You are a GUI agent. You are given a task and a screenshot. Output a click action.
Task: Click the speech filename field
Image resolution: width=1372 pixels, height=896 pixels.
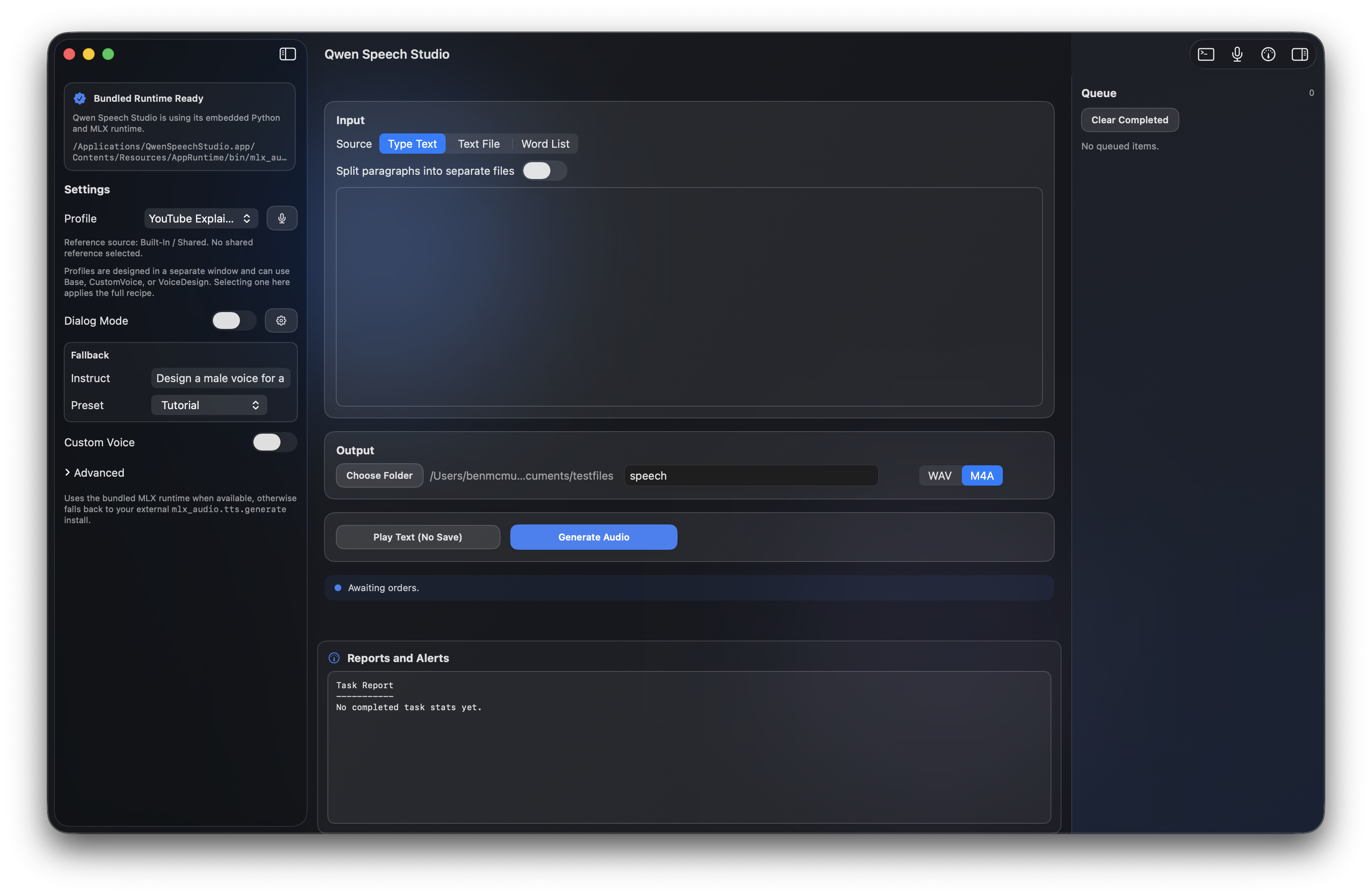751,475
